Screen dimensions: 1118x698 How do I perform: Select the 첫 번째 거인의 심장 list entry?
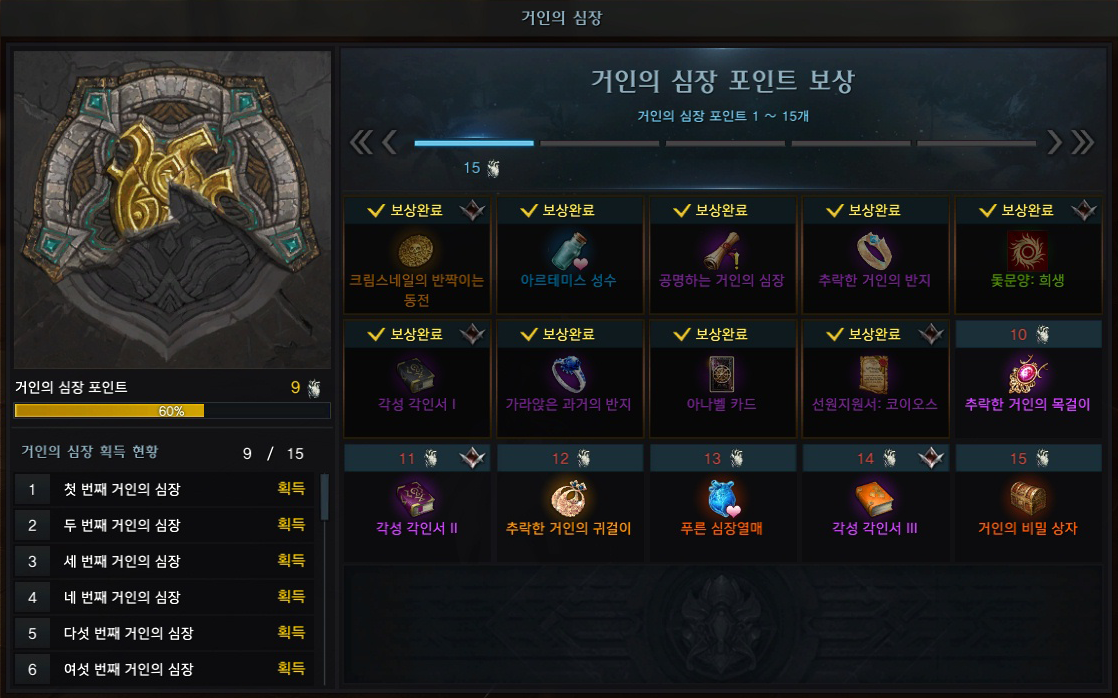[x=164, y=489]
